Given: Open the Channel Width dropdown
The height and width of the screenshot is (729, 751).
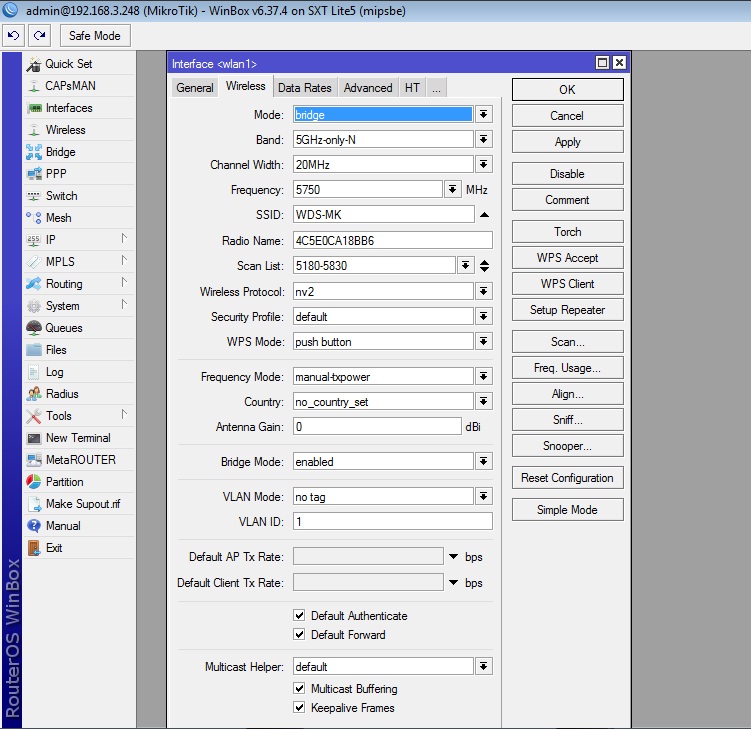Looking at the screenshot, I should click(x=484, y=165).
